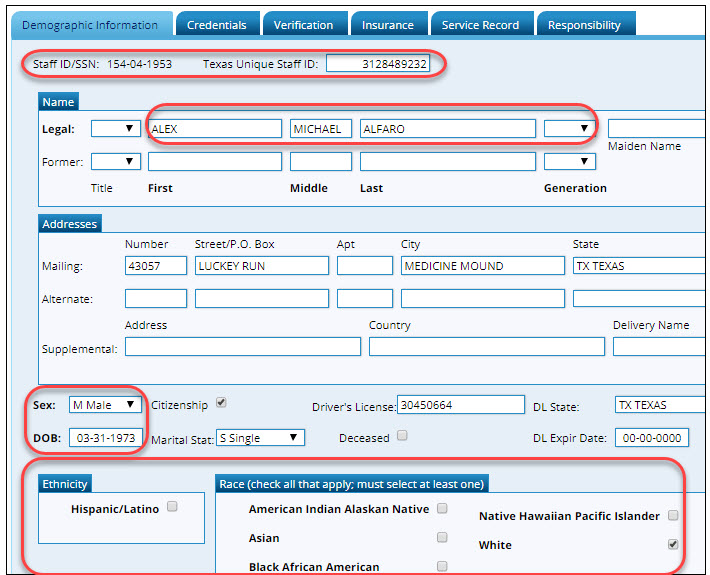Open the Verification tab

304,25
